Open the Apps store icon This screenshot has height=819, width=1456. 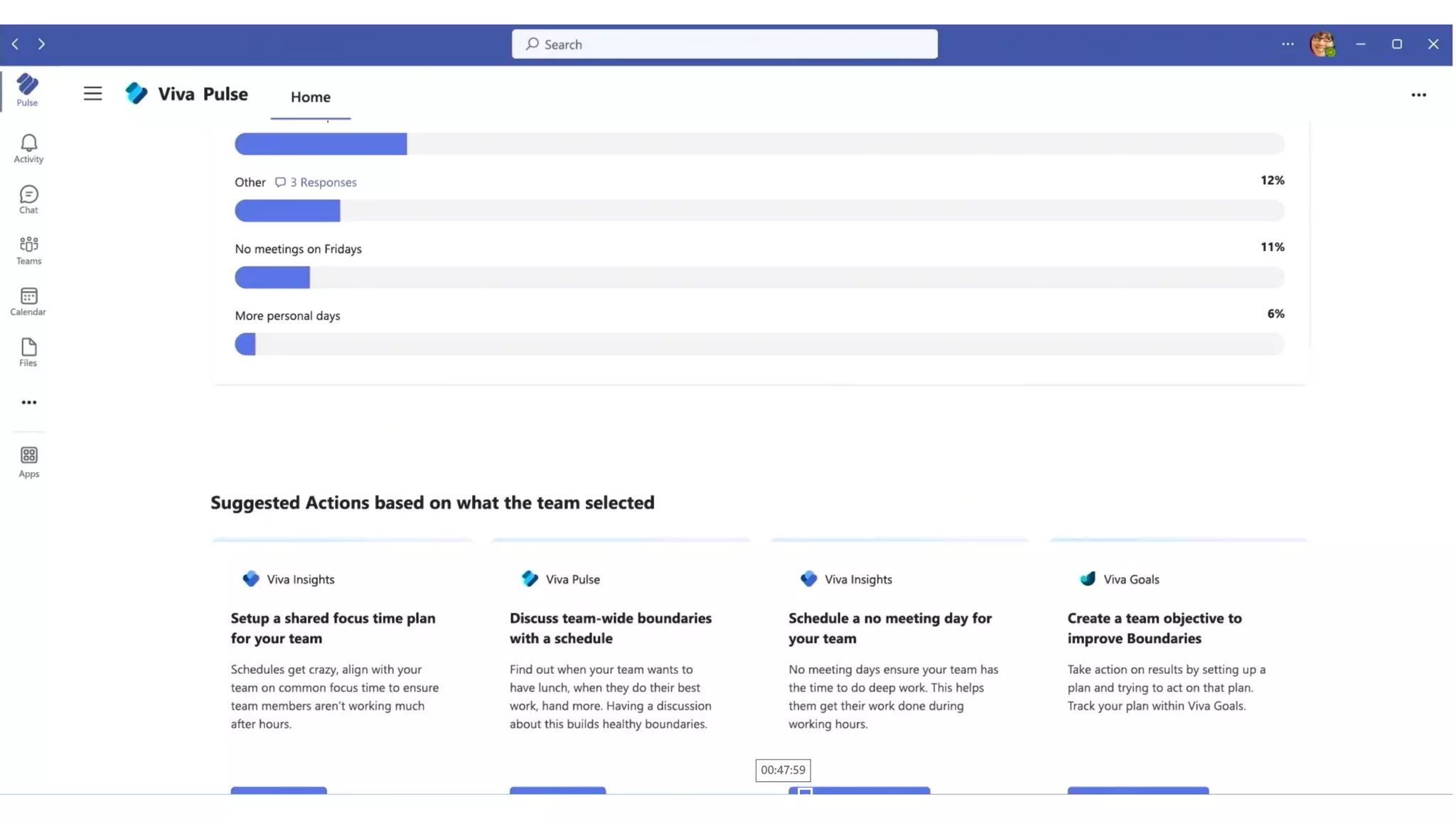28,461
